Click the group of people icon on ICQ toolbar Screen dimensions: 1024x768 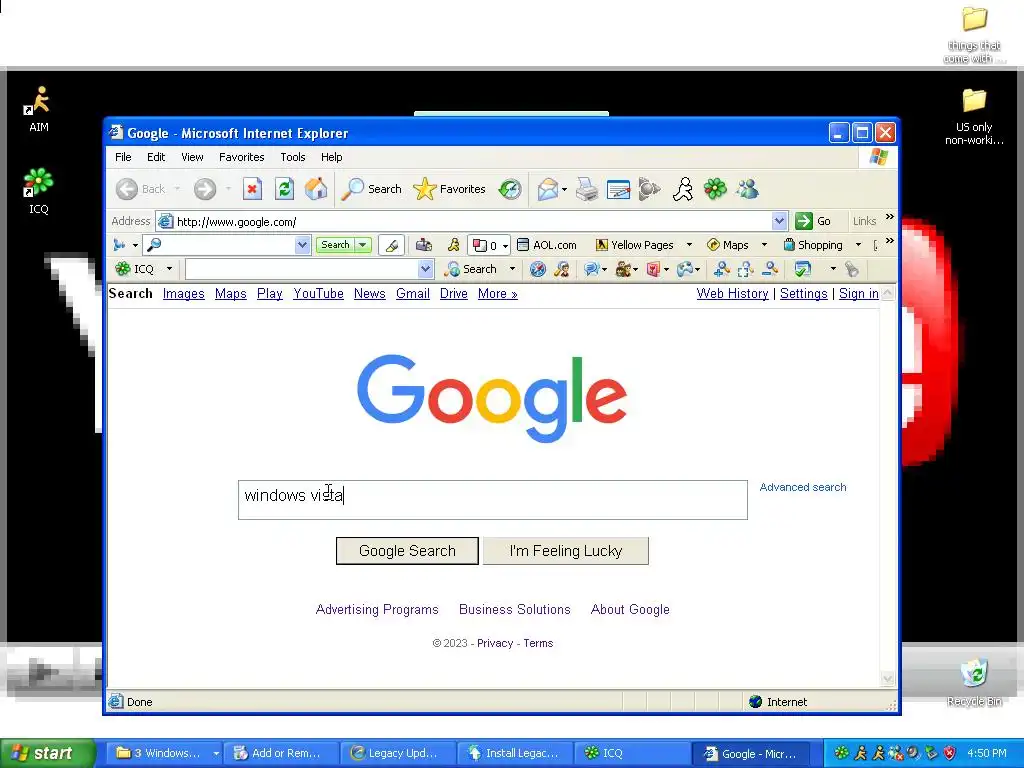624,269
